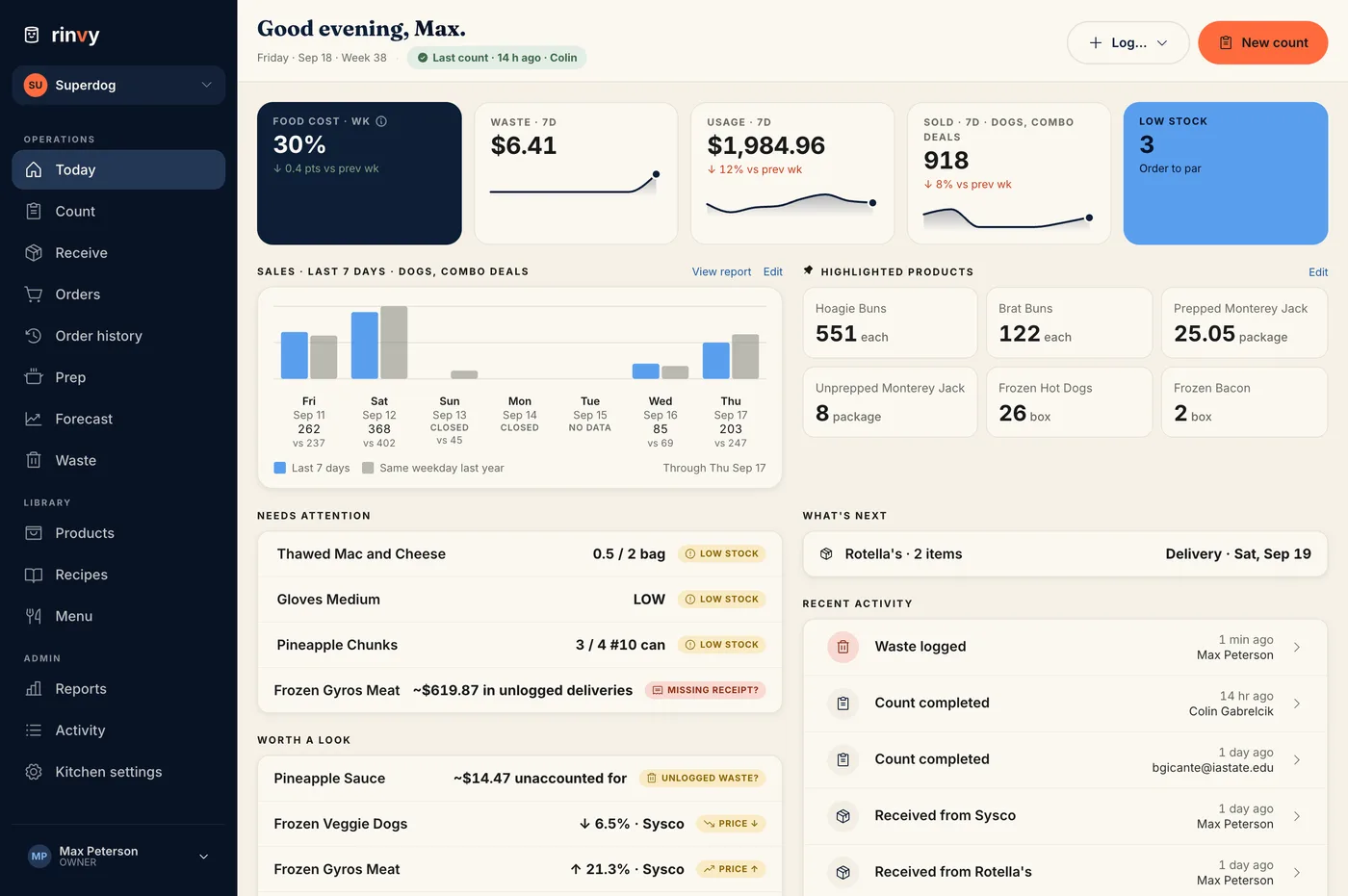Select Saturday Sep 12 blue sales bar
This screenshot has height=896, width=1348.
(x=365, y=345)
